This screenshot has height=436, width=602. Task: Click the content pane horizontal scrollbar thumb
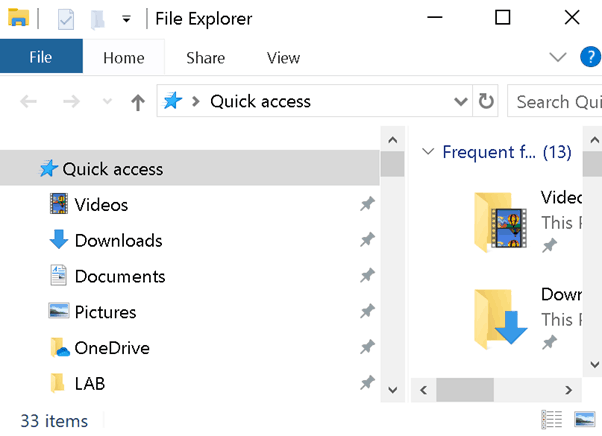465,390
